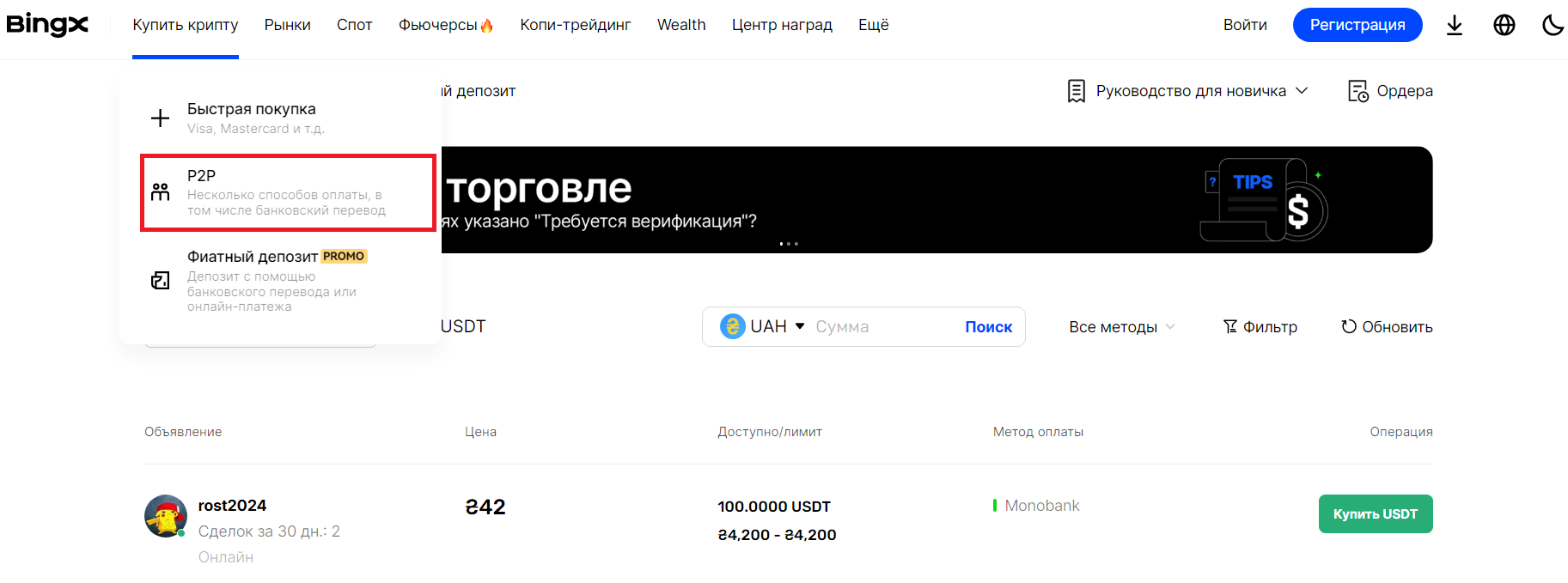This screenshot has width=1568, height=583.
Task: Expand Все методы payment dropdown
Action: (1121, 327)
